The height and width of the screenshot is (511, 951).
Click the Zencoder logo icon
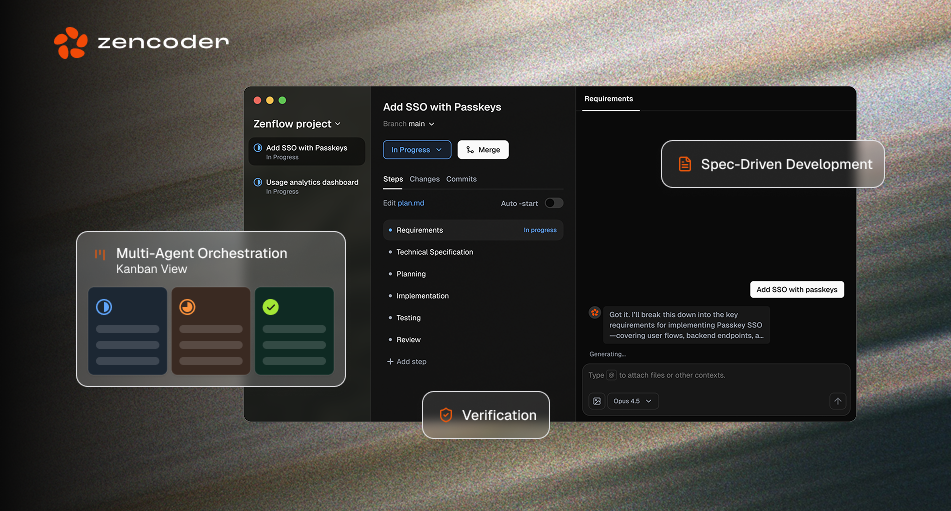pos(71,43)
